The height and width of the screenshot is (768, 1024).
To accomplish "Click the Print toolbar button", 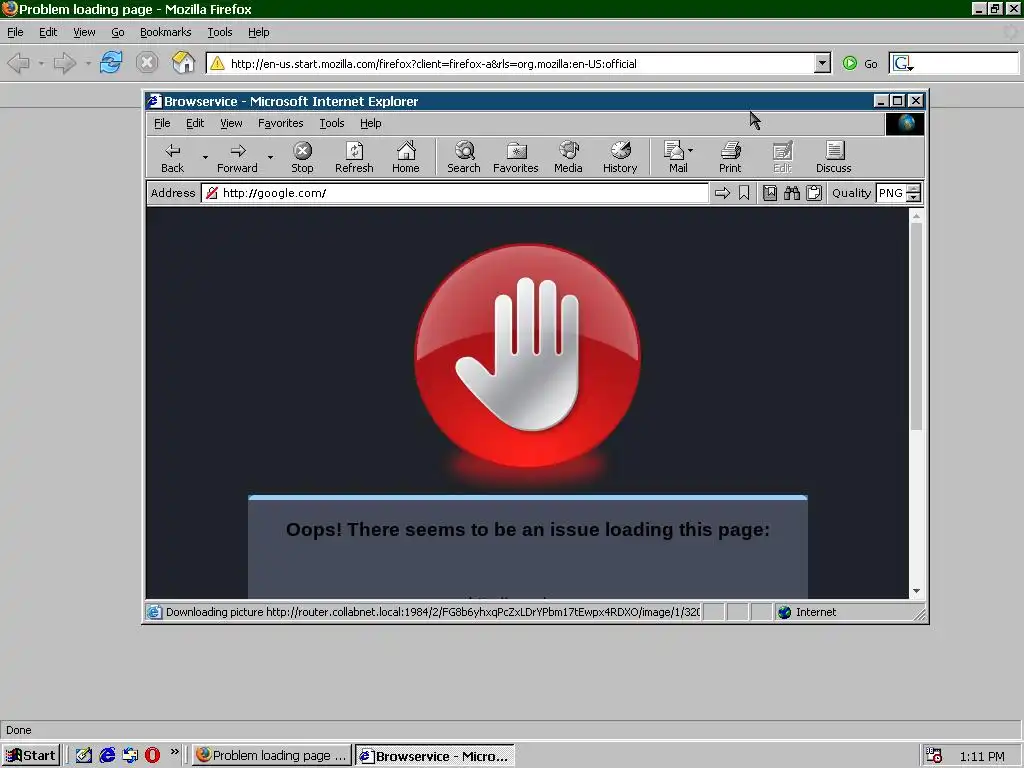I will tap(729, 157).
